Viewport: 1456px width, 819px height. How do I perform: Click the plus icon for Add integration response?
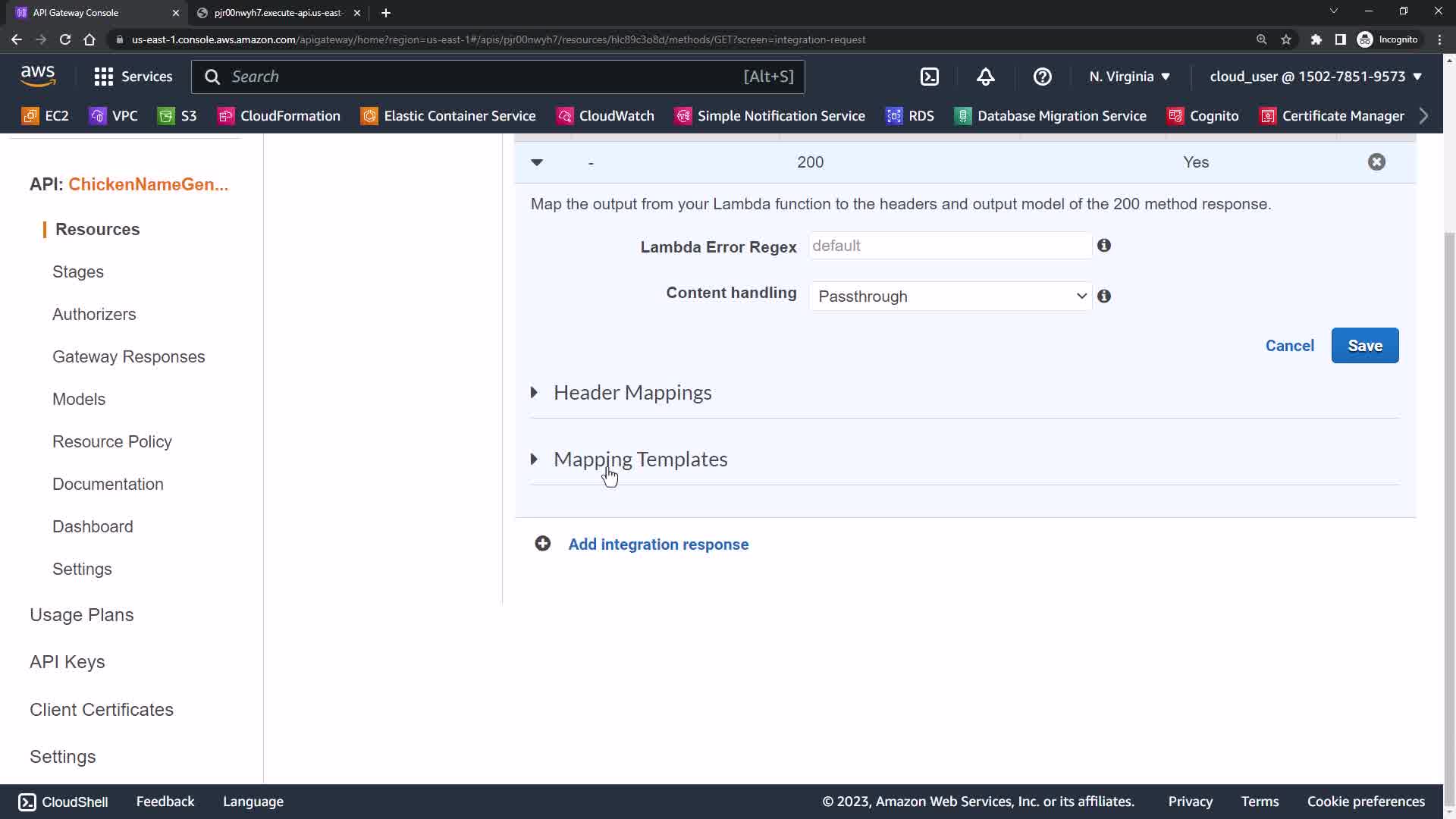[x=542, y=544]
